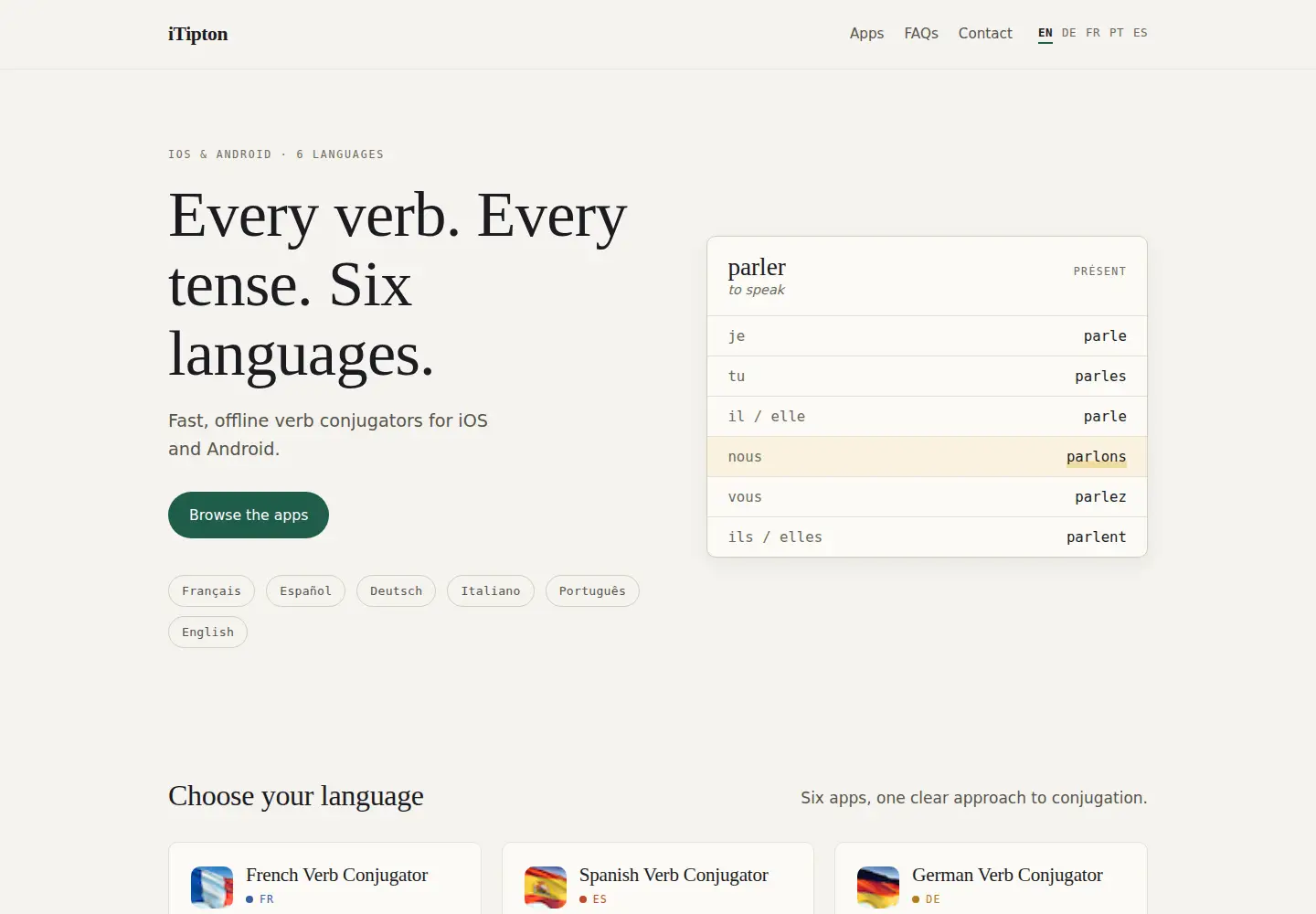Click the 'ils / elles' pronoun row
Viewport: 1316px width, 914px height.
pyautogui.click(x=927, y=537)
